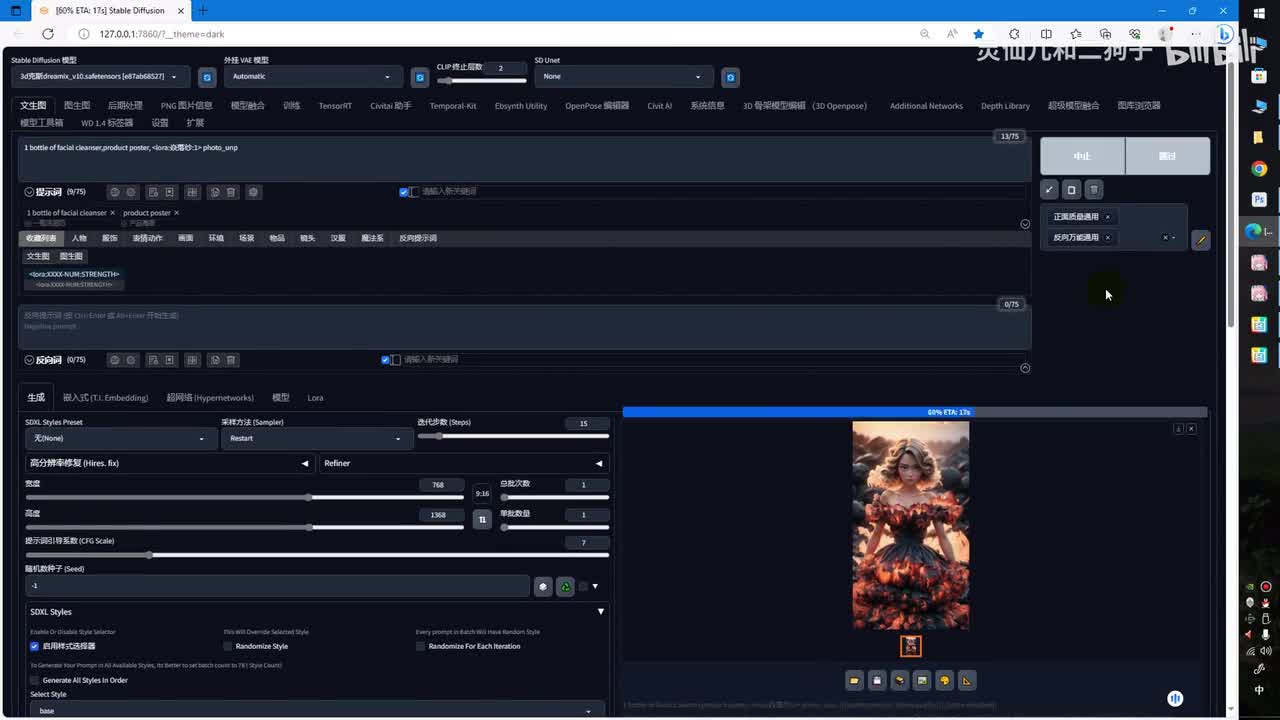Click the ruler icon below the preview

pyautogui.click(x=966, y=681)
